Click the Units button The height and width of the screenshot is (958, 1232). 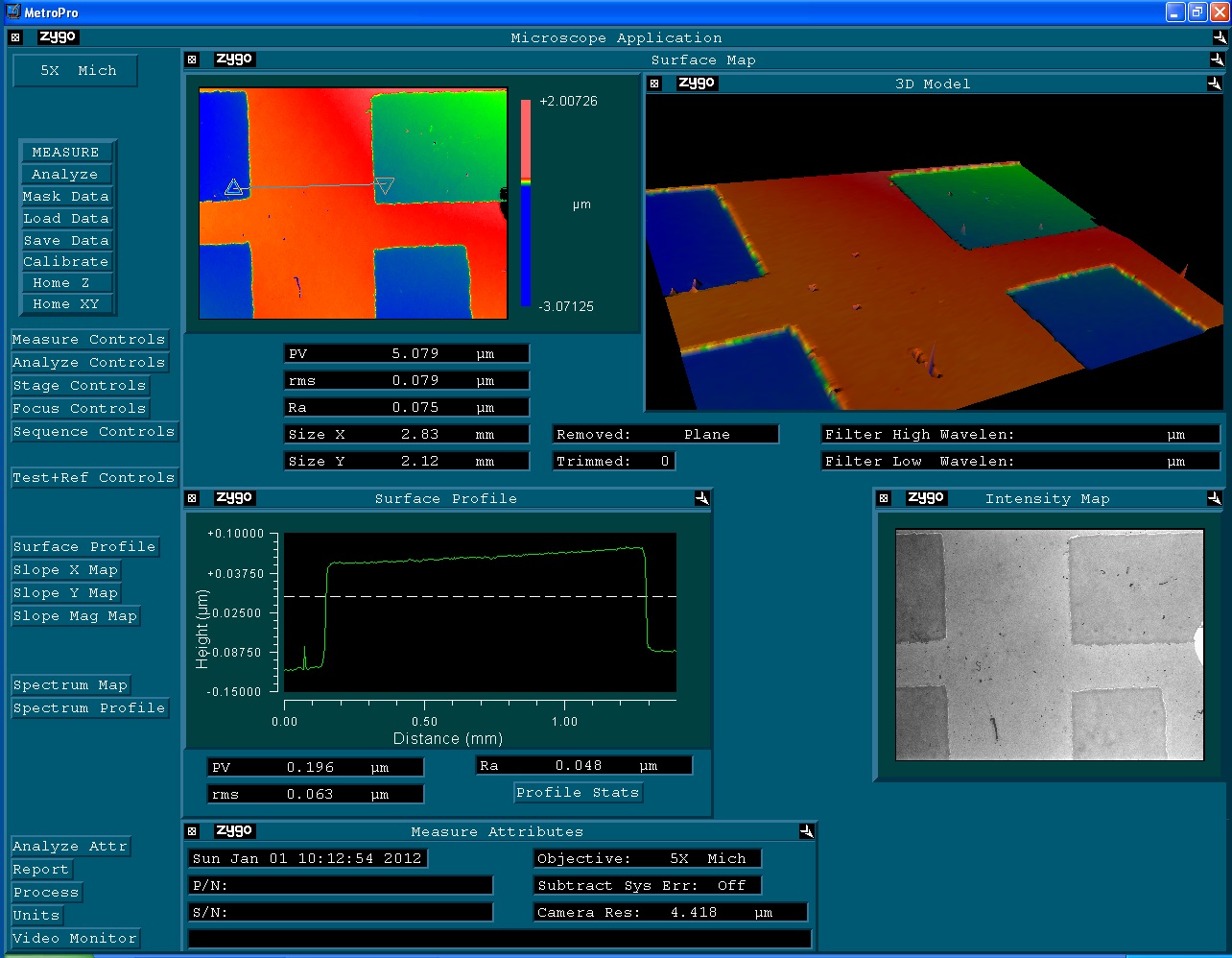36,916
